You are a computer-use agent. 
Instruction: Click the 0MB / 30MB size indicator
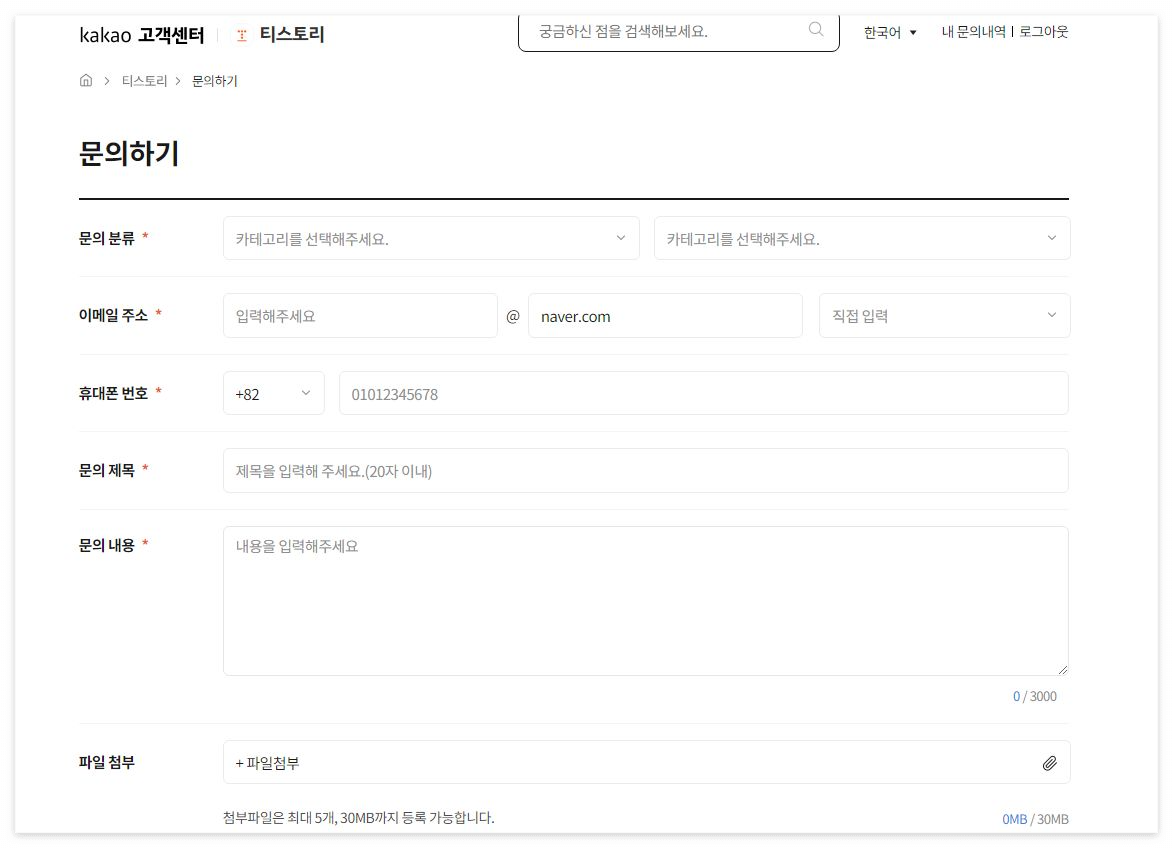(x=1035, y=819)
